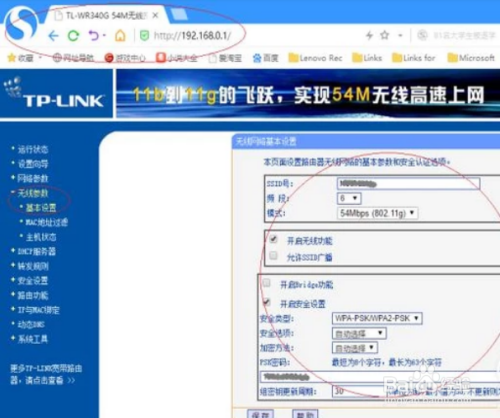This screenshot has width=500, height=418.
Task: Toggle the 开启无线功能 checkbox
Action: point(273,239)
